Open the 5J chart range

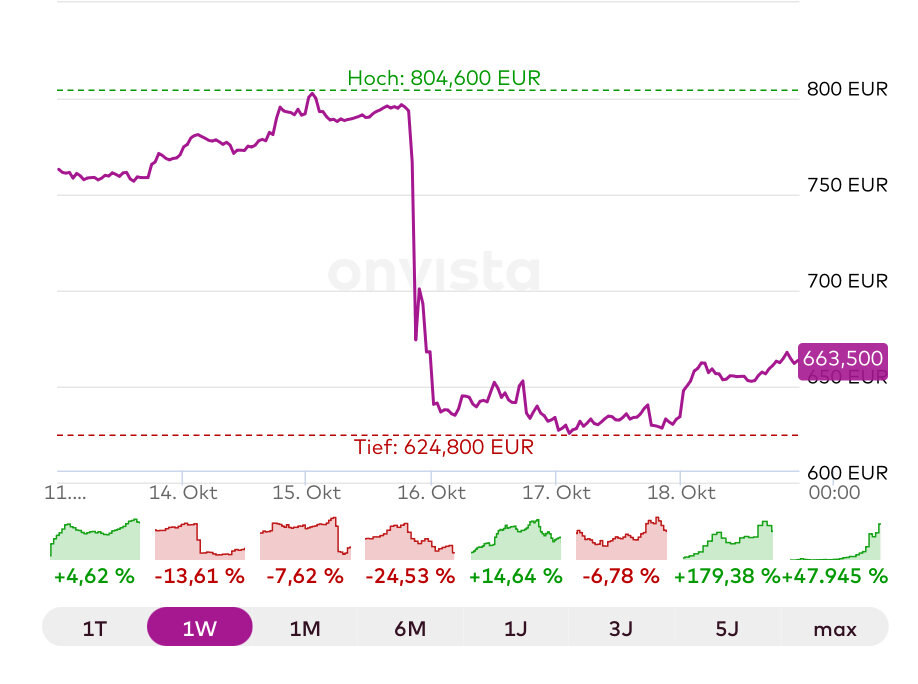pos(727,628)
